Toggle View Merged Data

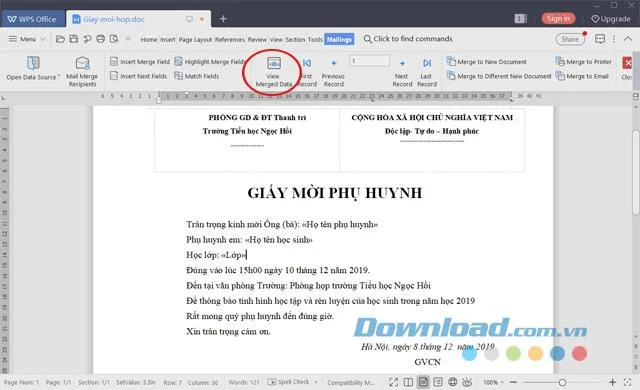(x=273, y=72)
